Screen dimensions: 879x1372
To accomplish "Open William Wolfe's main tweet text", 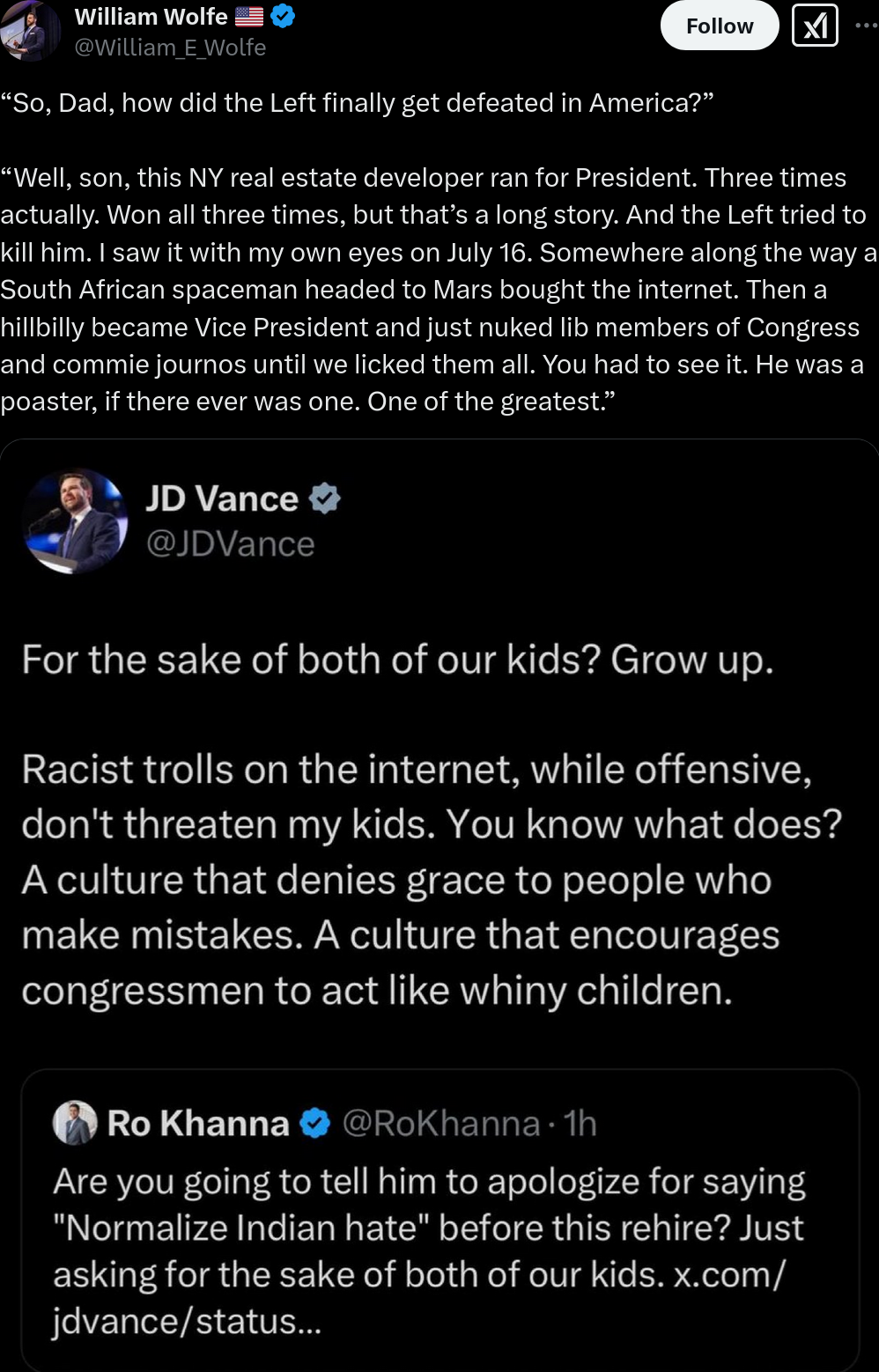I will click(439, 252).
